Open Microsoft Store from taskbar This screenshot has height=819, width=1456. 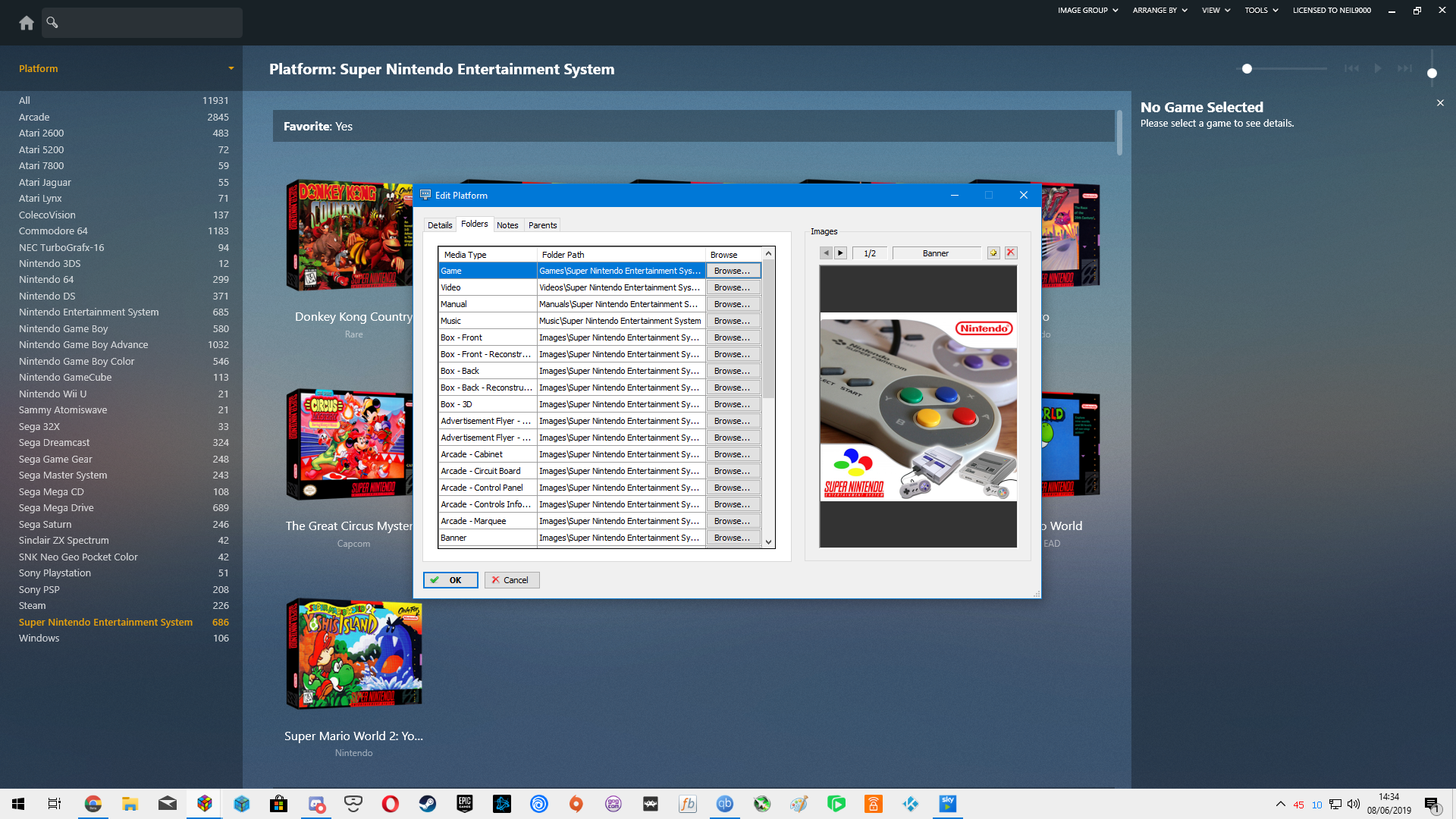[x=279, y=804]
